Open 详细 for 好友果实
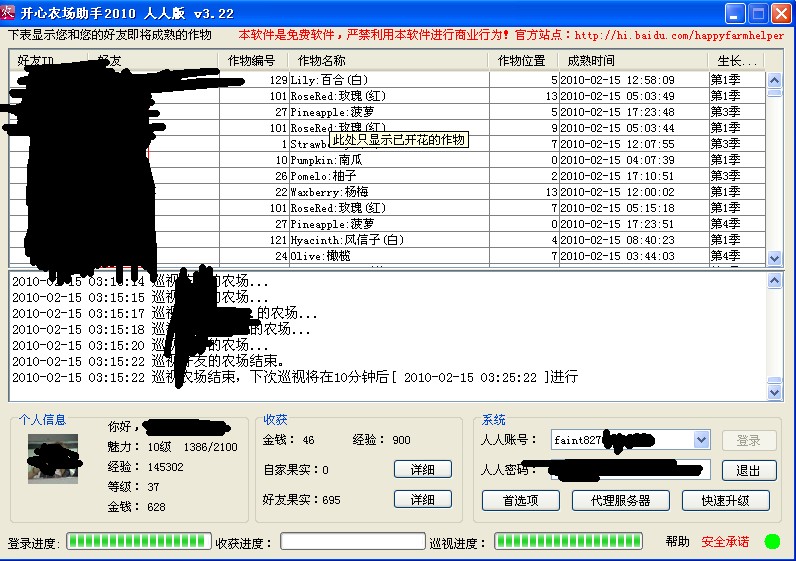The height and width of the screenshot is (561, 796). tap(424, 499)
